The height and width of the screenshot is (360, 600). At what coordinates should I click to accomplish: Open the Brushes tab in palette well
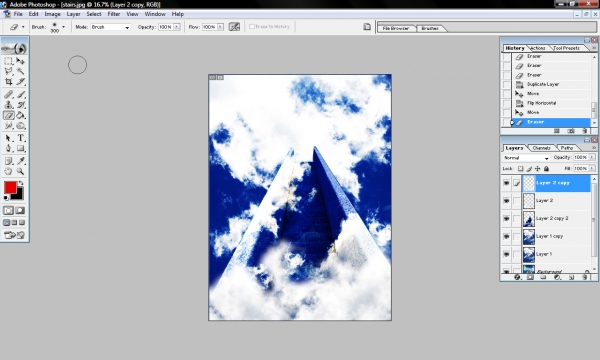click(x=430, y=28)
